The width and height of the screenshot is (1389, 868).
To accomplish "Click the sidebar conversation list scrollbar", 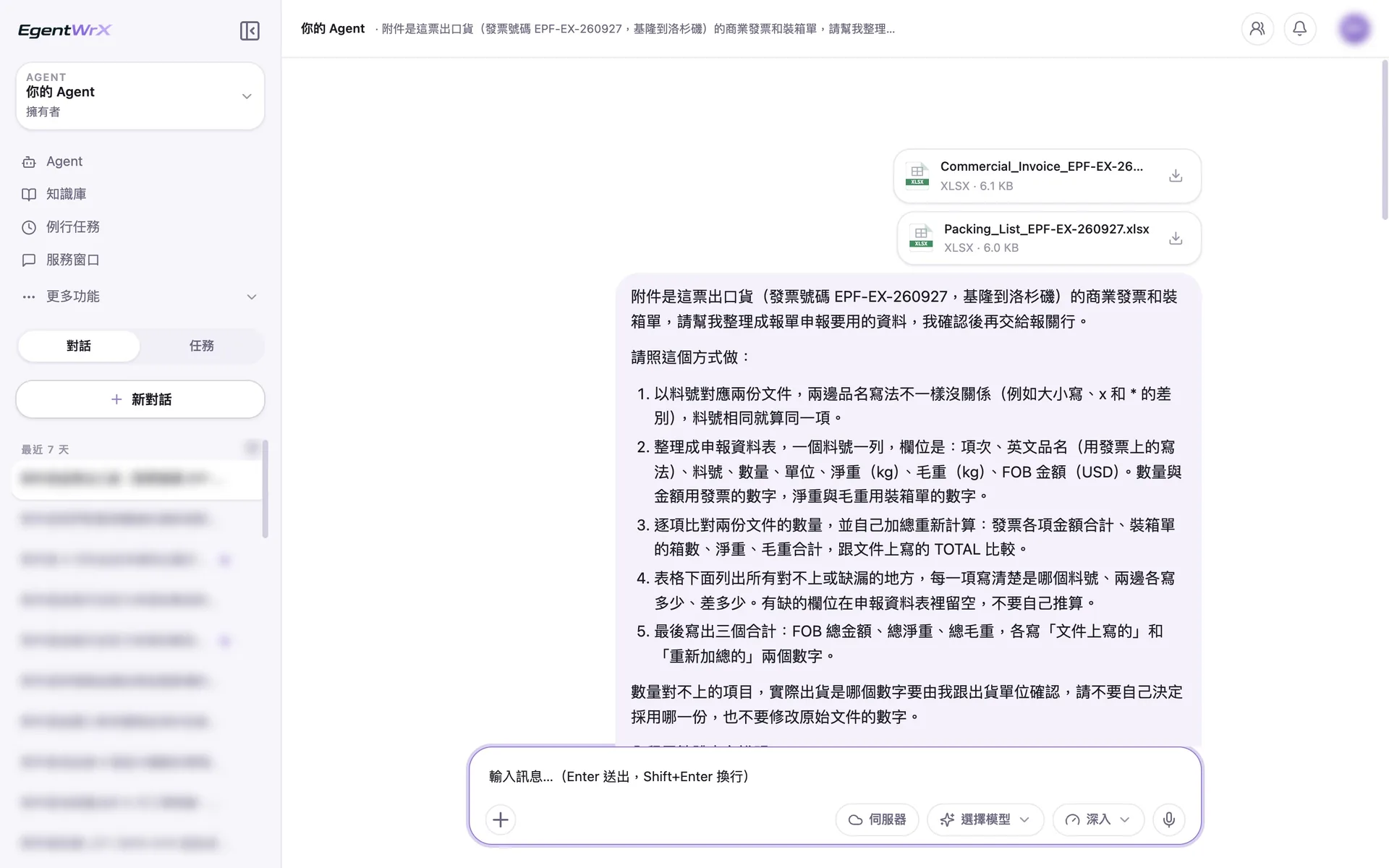I will [x=266, y=489].
